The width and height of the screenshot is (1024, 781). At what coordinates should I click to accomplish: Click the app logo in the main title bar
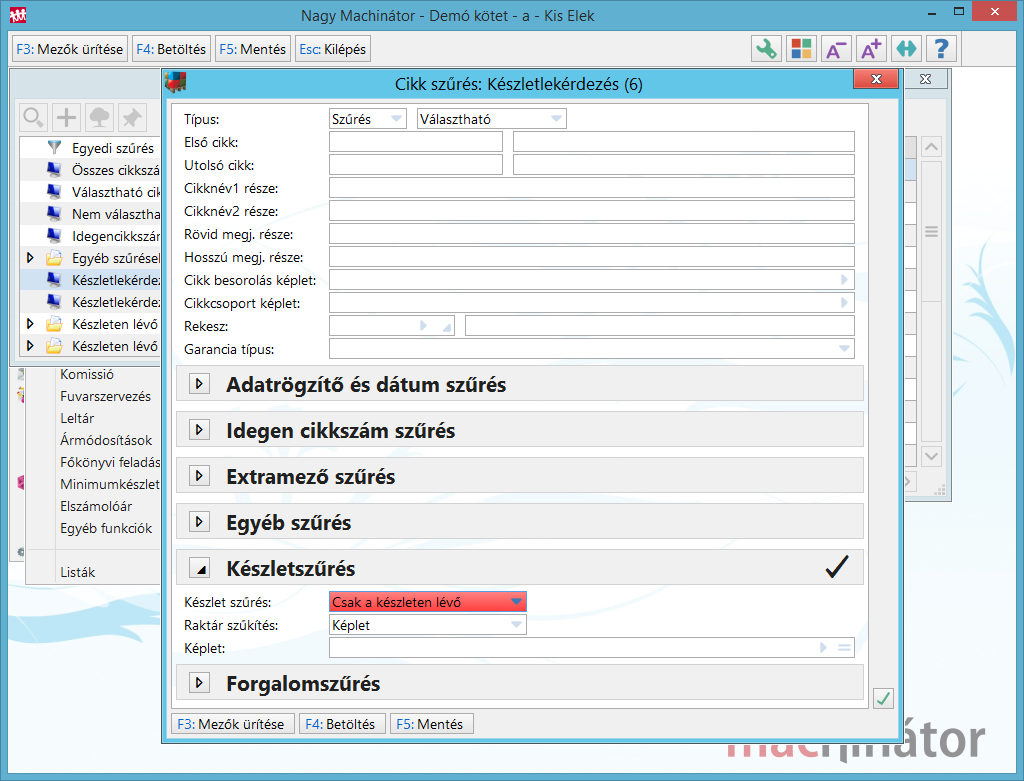point(18,14)
